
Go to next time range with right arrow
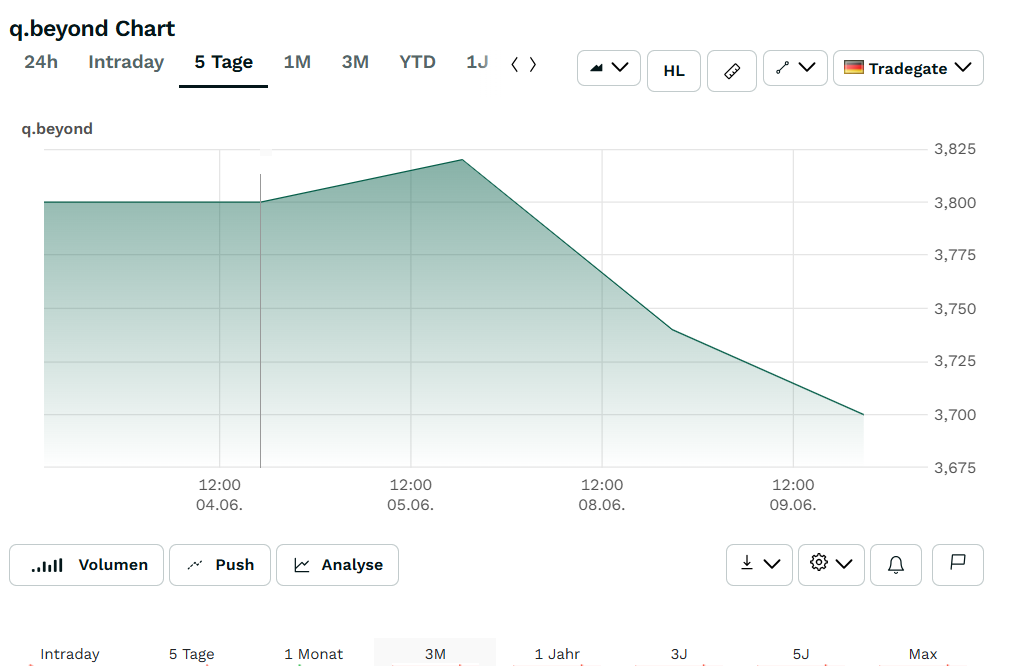[x=533, y=65]
